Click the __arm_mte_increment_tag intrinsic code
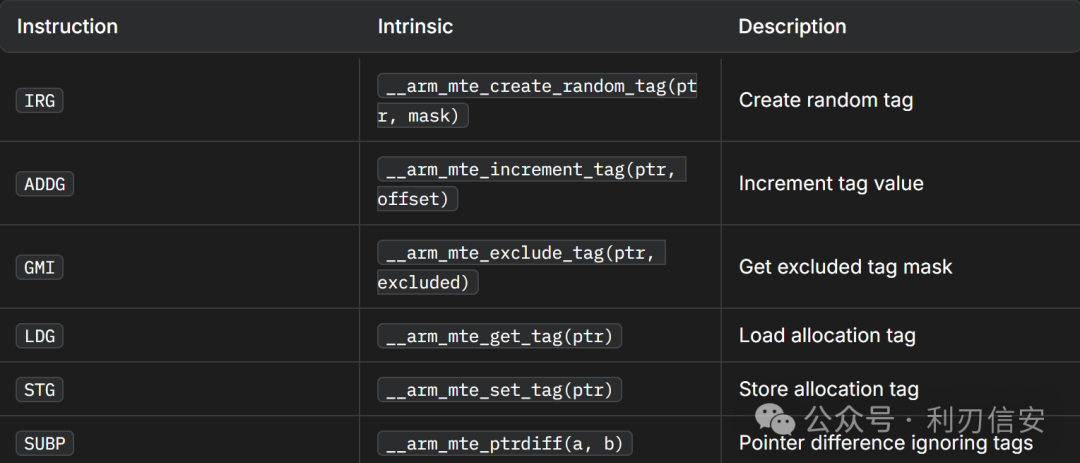Image resolution: width=1080 pixels, height=463 pixels. click(532, 184)
